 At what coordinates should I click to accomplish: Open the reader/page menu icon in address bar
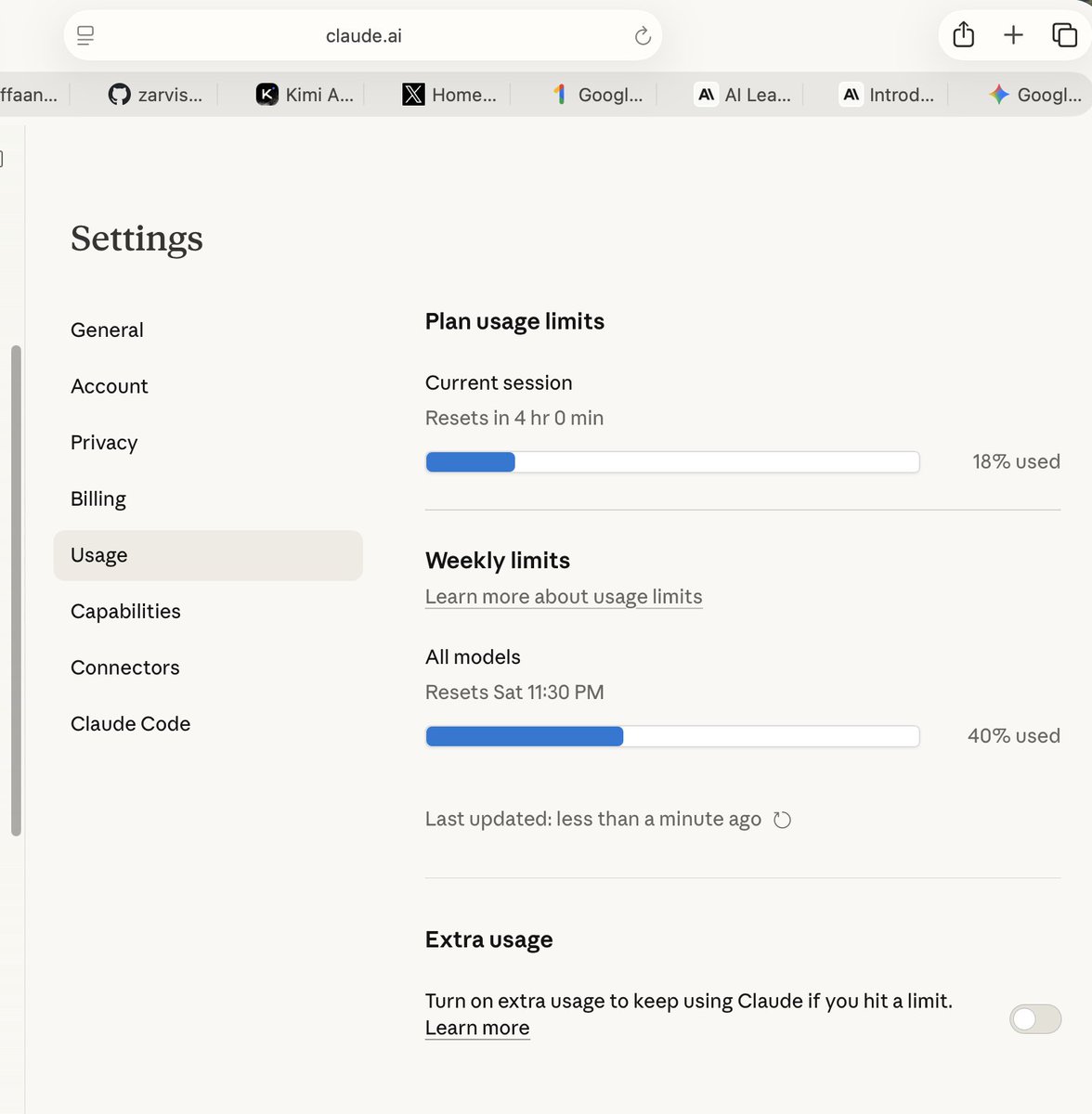point(85,36)
